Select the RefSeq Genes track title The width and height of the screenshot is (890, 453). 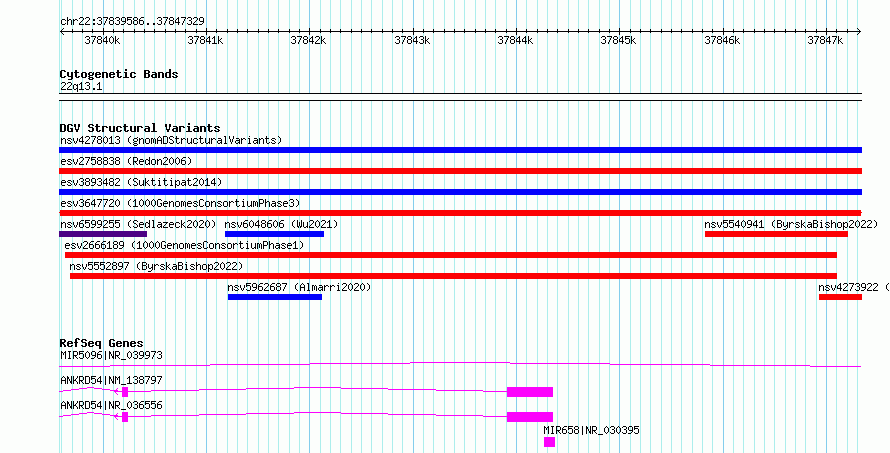point(102,343)
